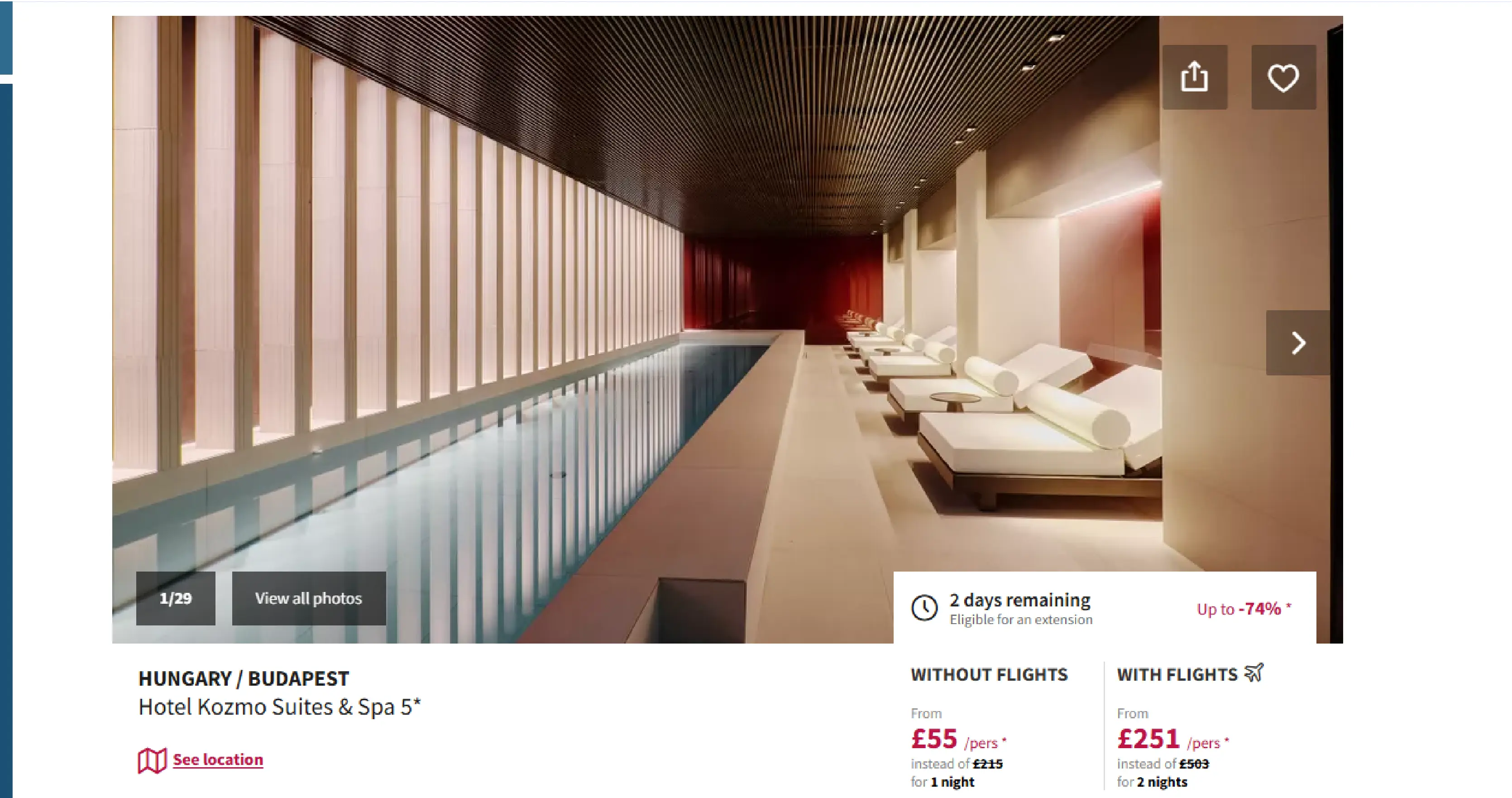Click the blue sidebar strip on left edge
Viewport: 1512px width, 798px height.
(6, 440)
